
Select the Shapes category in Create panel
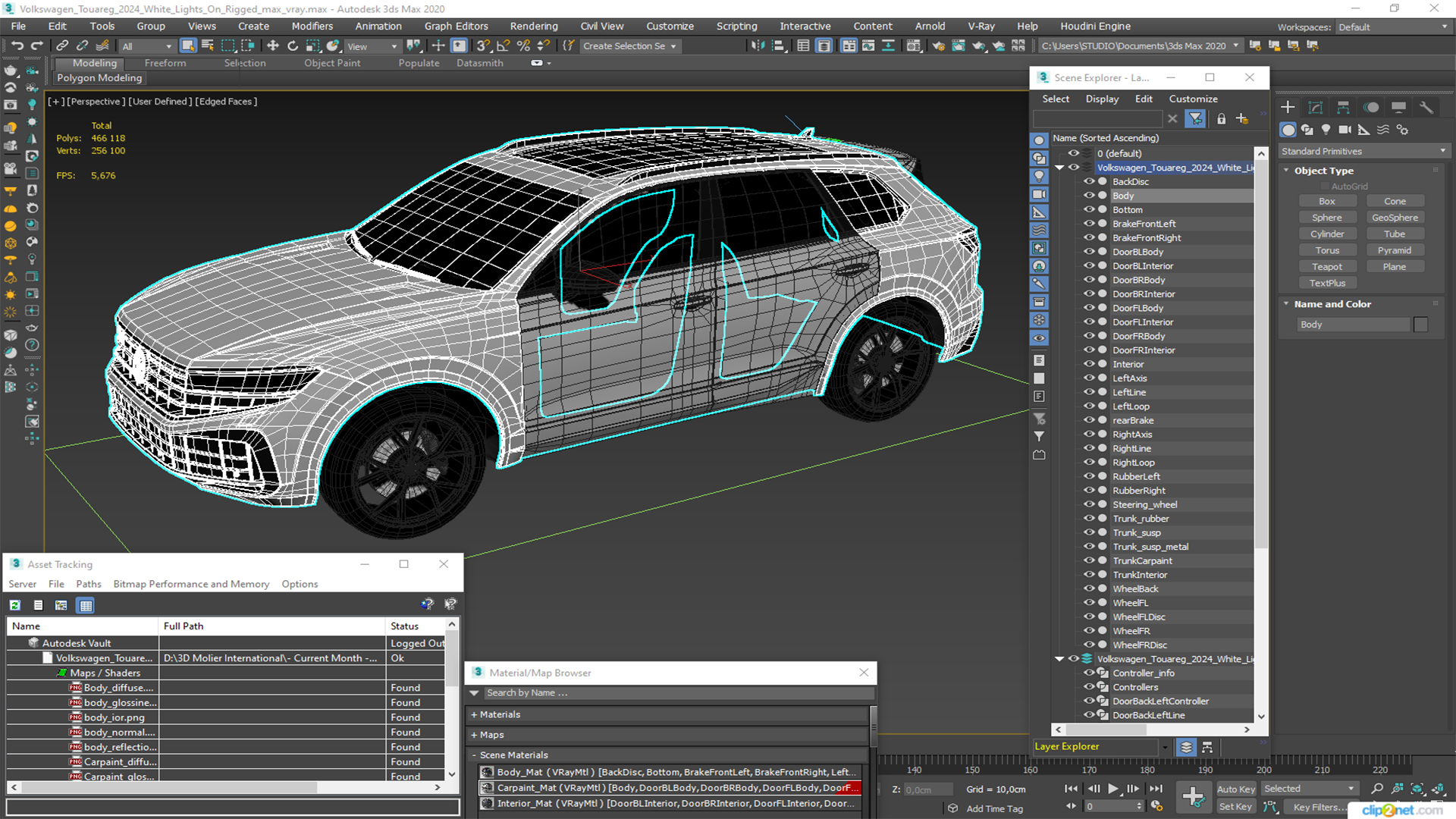coord(1307,130)
